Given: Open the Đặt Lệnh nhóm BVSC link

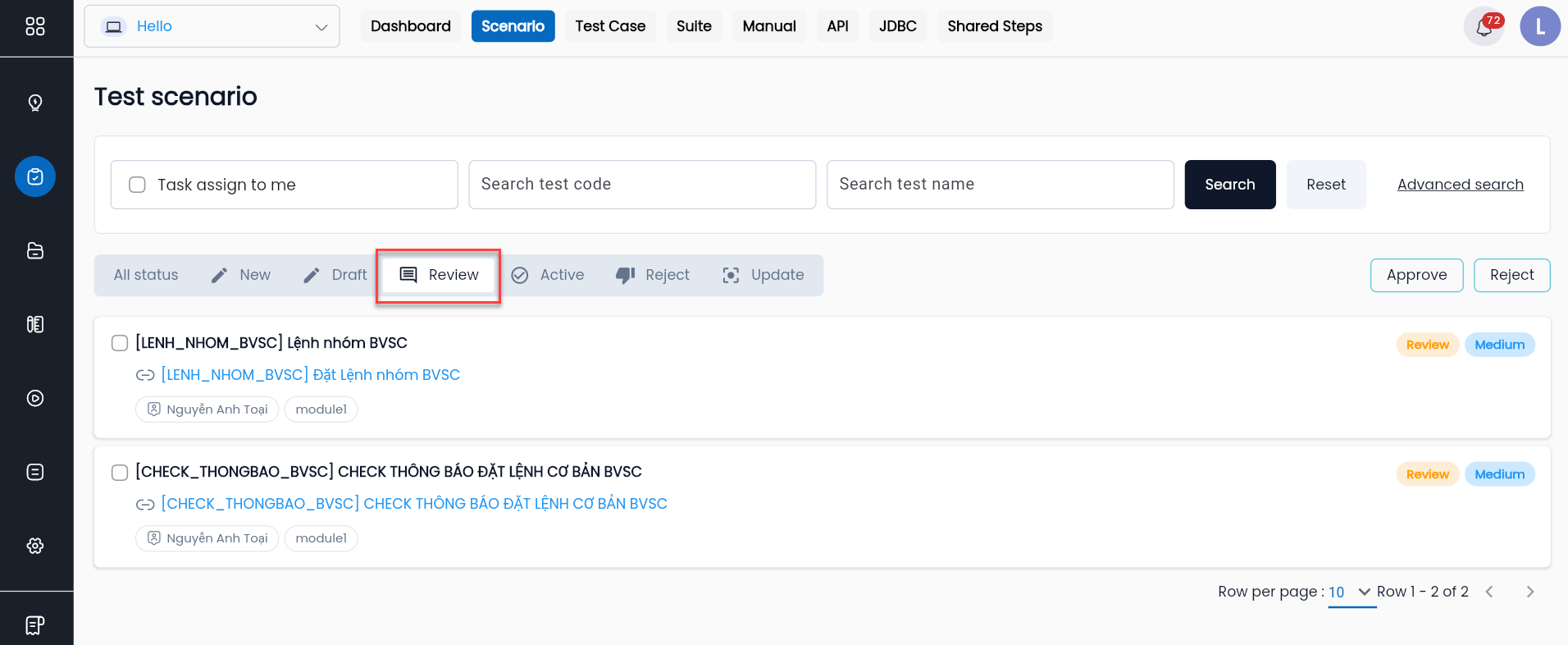Looking at the screenshot, I should [x=311, y=375].
